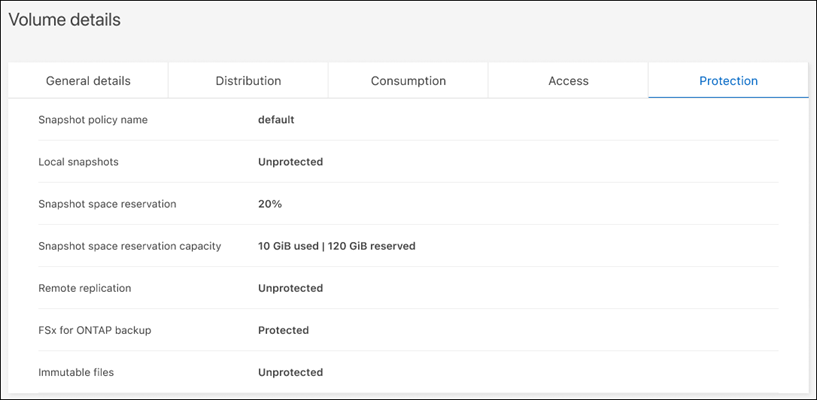Image resolution: width=817 pixels, height=400 pixels.
Task: Click Unprotected status for Immutable files
Action: (290, 372)
